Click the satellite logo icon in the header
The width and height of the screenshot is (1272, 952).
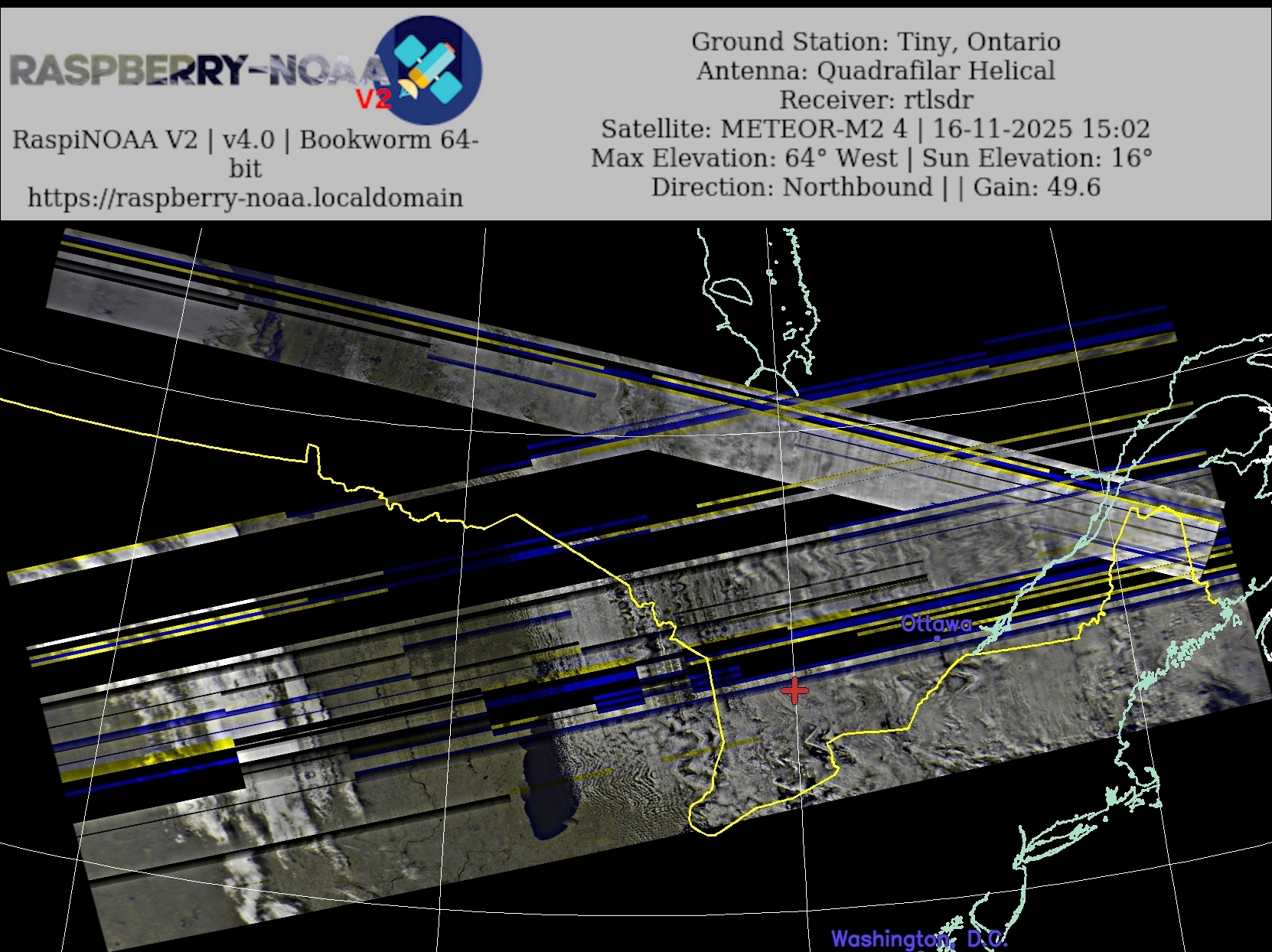coord(429,69)
